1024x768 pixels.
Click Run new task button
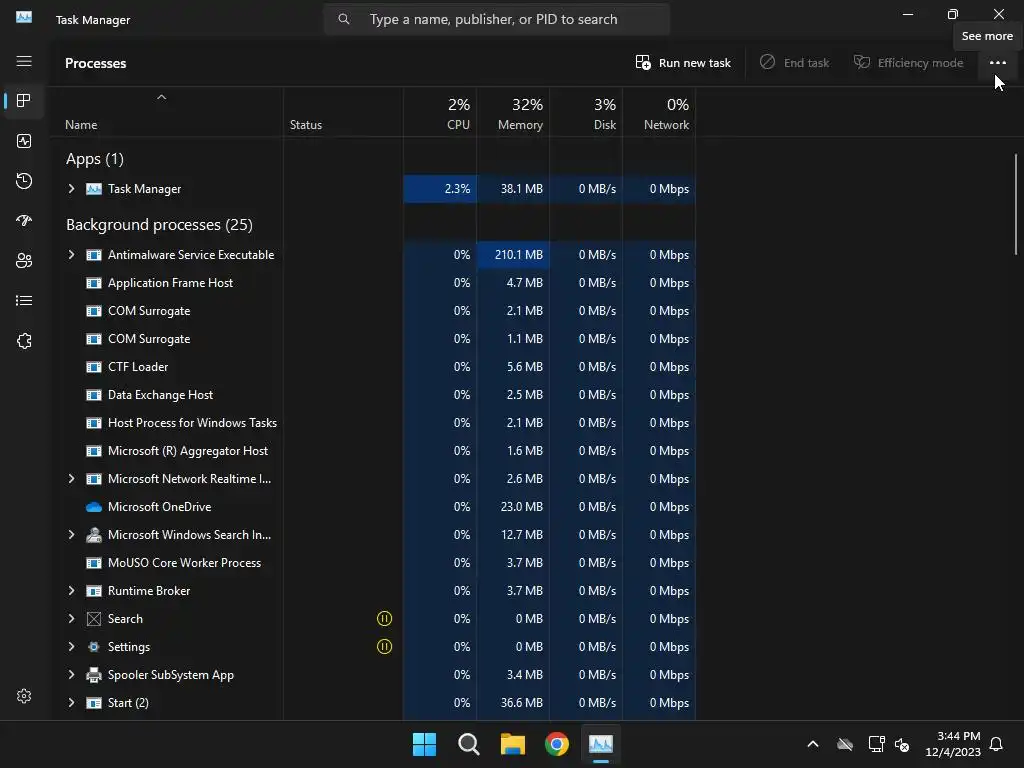coord(683,63)
